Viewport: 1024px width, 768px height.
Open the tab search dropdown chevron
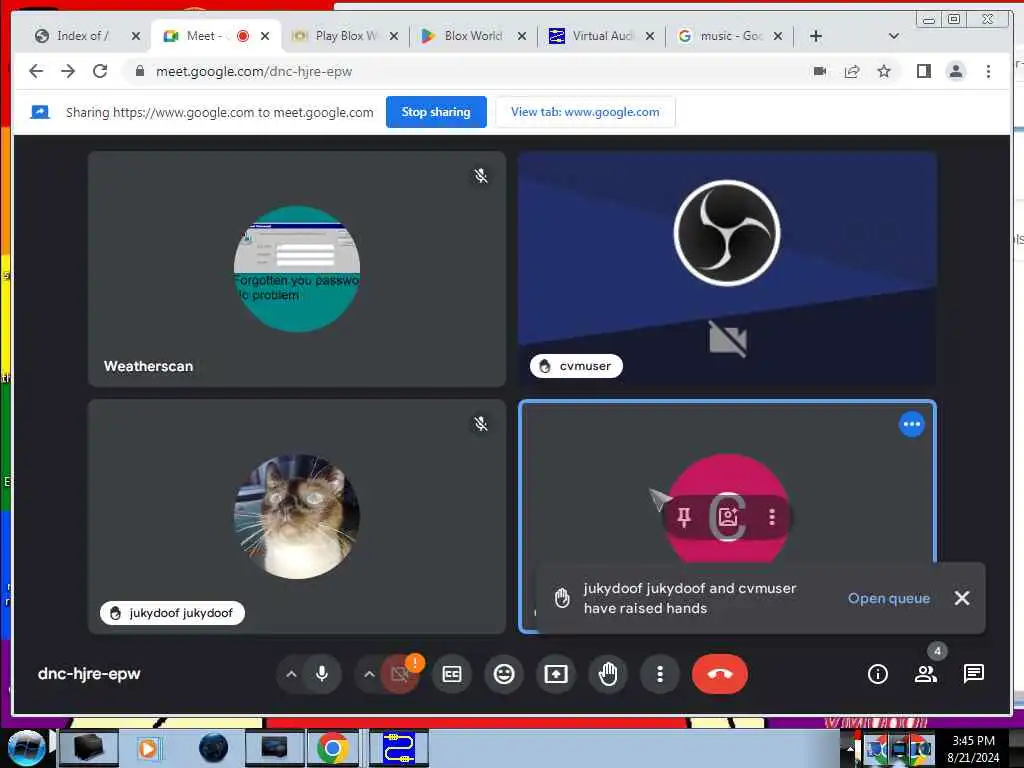pos(893,36)
